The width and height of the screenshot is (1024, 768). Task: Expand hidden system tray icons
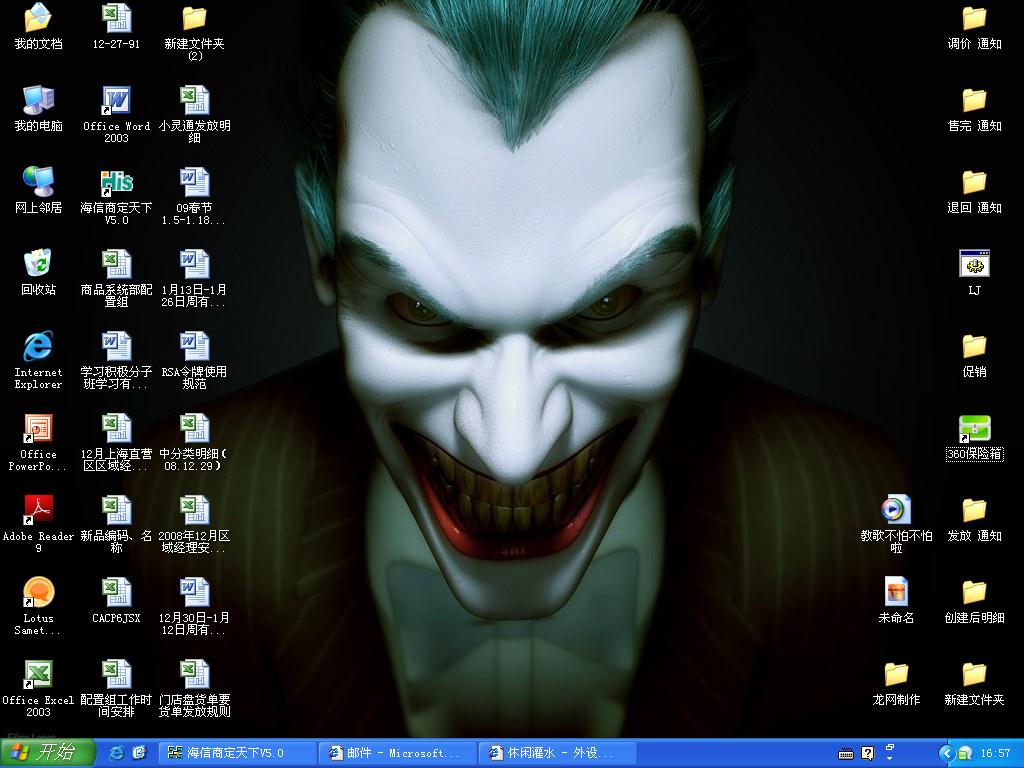pyautogui.click(x=946, y=754)
